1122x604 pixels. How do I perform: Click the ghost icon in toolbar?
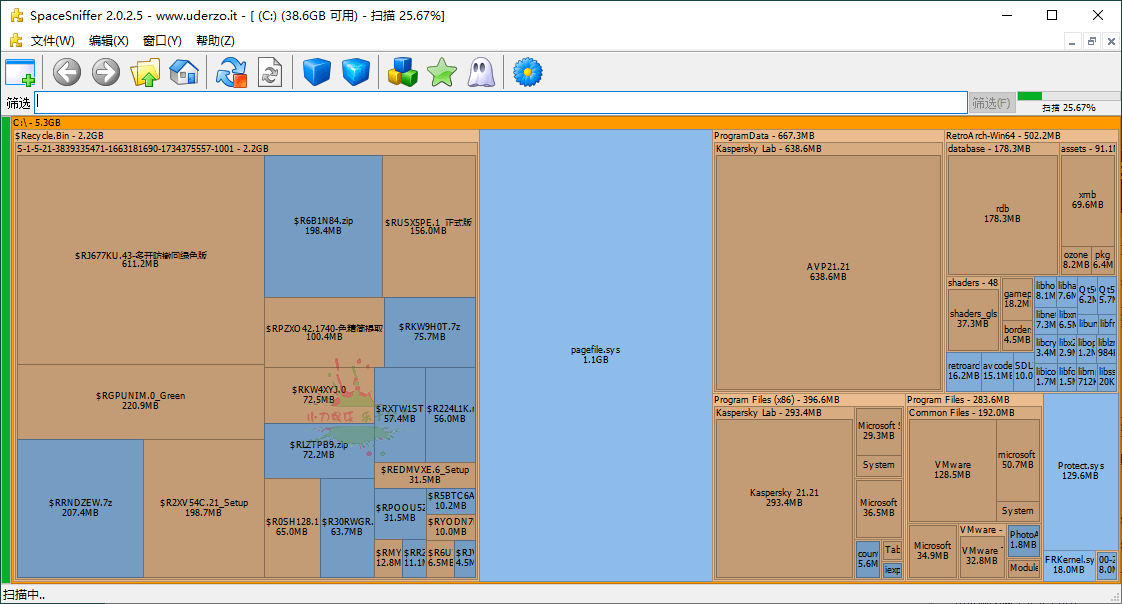point(481,72)
